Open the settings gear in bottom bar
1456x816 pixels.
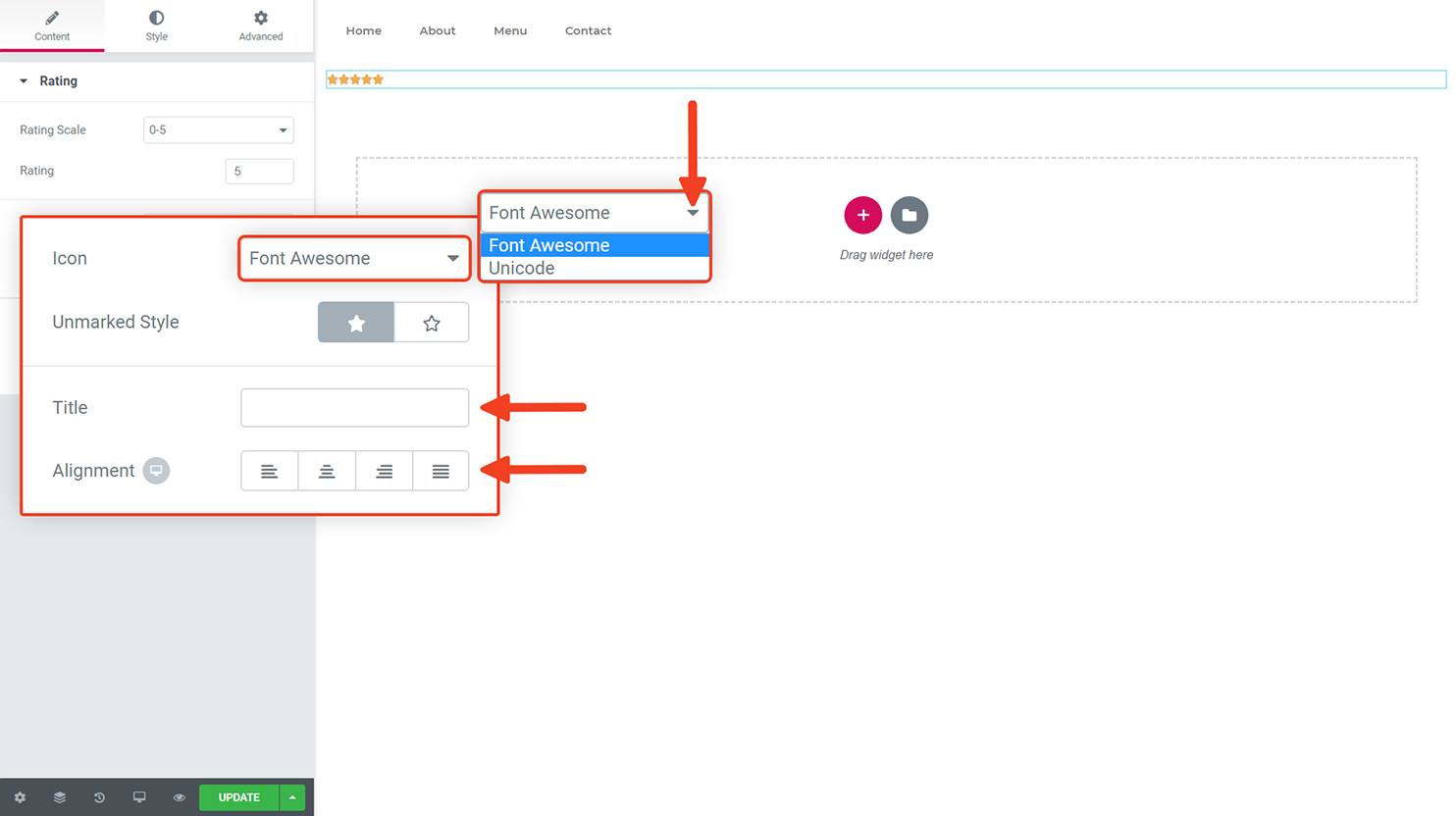click(20, 797)
